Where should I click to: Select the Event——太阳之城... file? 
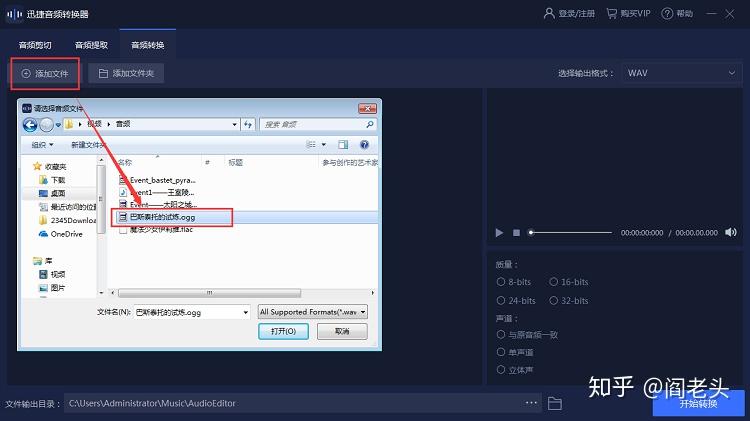(x=158, y=204)
